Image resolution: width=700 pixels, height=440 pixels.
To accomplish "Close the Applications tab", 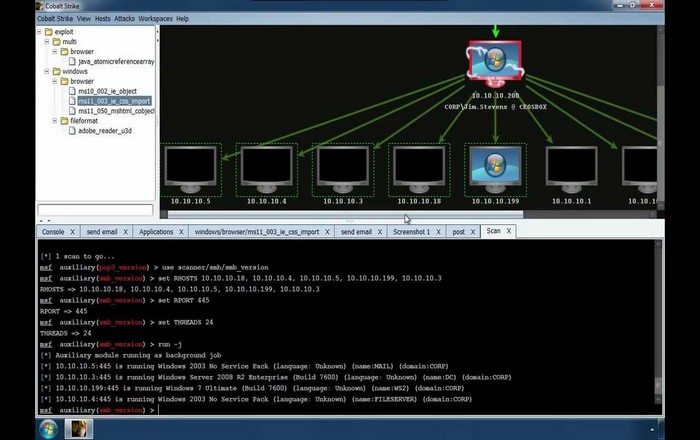I will 181,232.
